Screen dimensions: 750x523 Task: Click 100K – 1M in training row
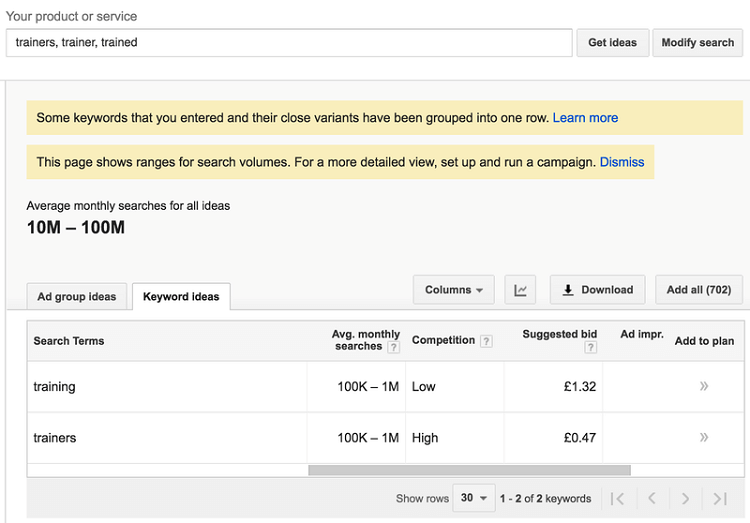point(368,387)
